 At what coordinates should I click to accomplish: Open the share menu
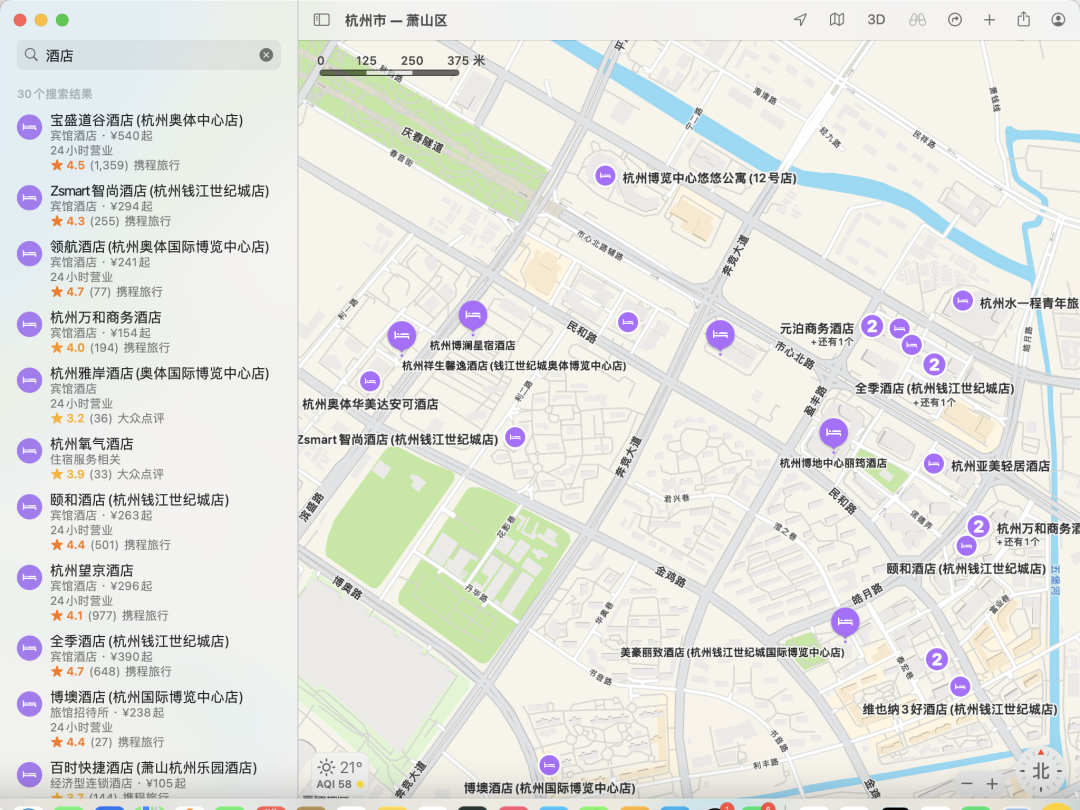click(x=1024, y=19)
